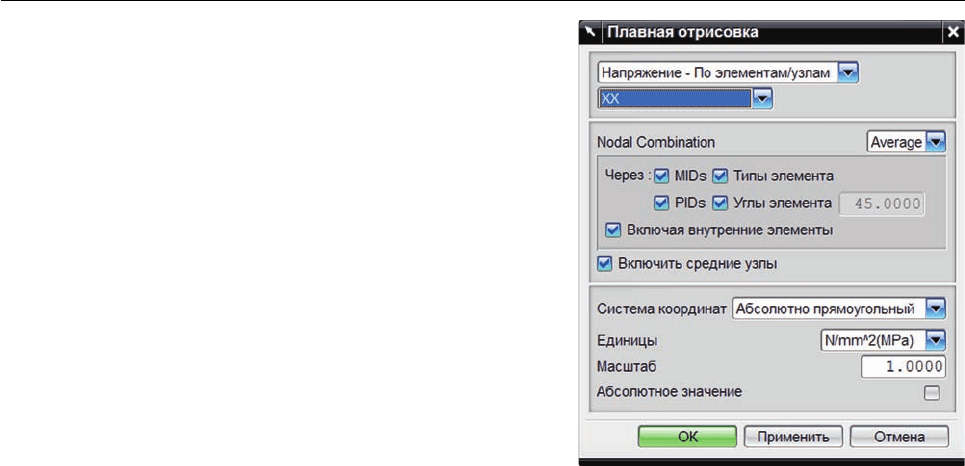
Task: Uncheck the MIDs checkbox
Action: click(662, 177)
